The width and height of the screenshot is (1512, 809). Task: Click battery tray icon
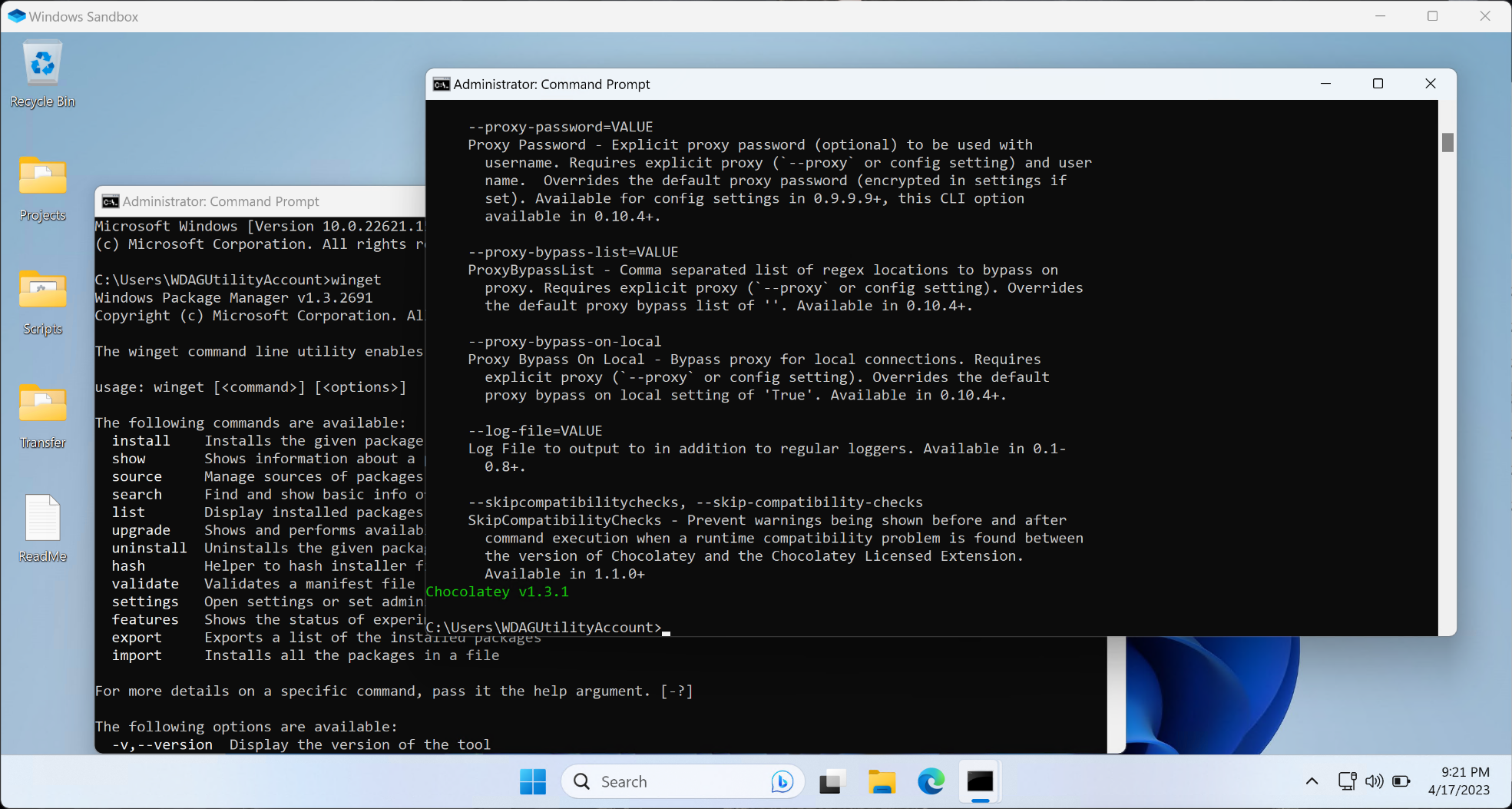(x=1401, y=781)
